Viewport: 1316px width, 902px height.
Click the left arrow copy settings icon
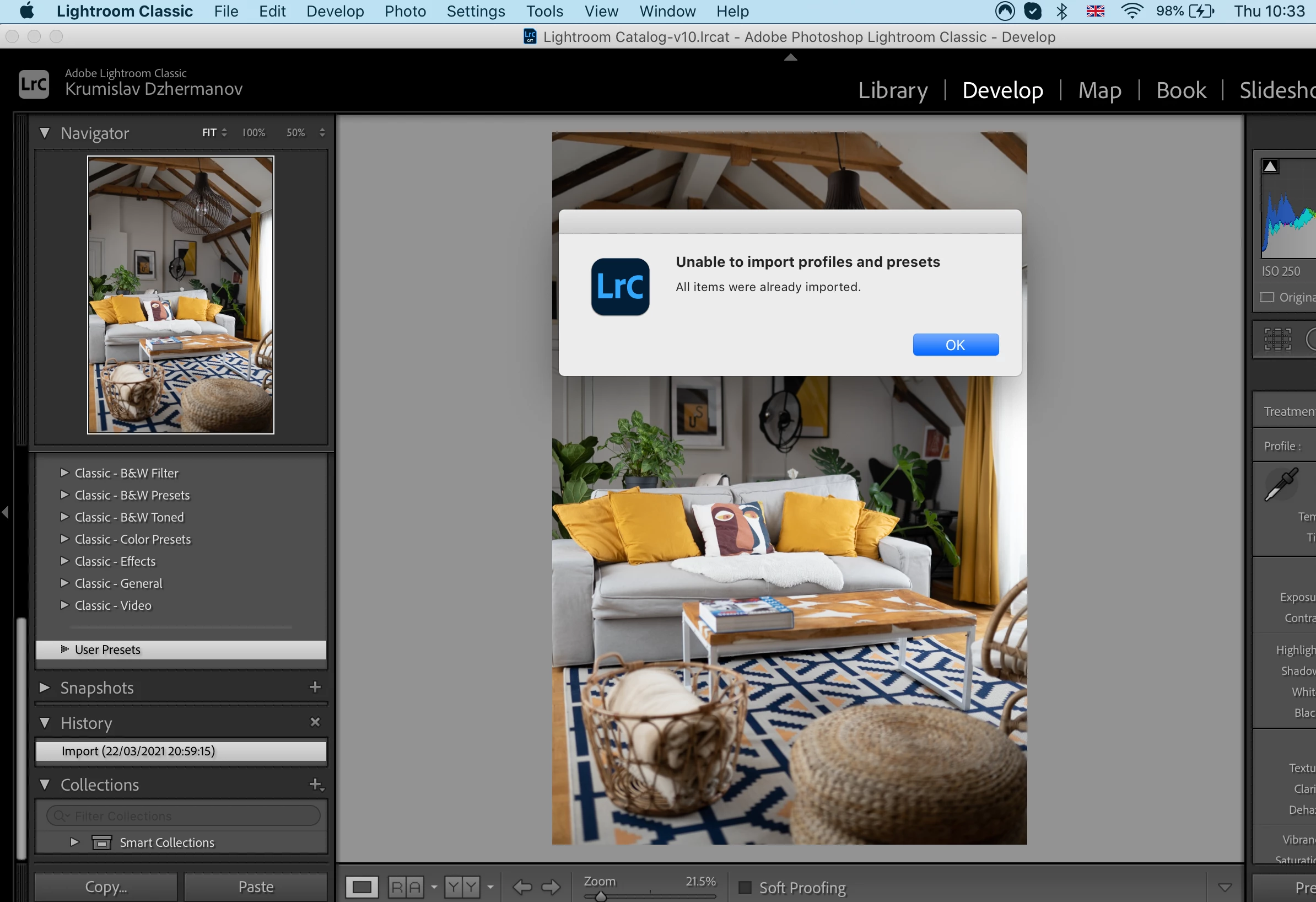pos(521,887)
